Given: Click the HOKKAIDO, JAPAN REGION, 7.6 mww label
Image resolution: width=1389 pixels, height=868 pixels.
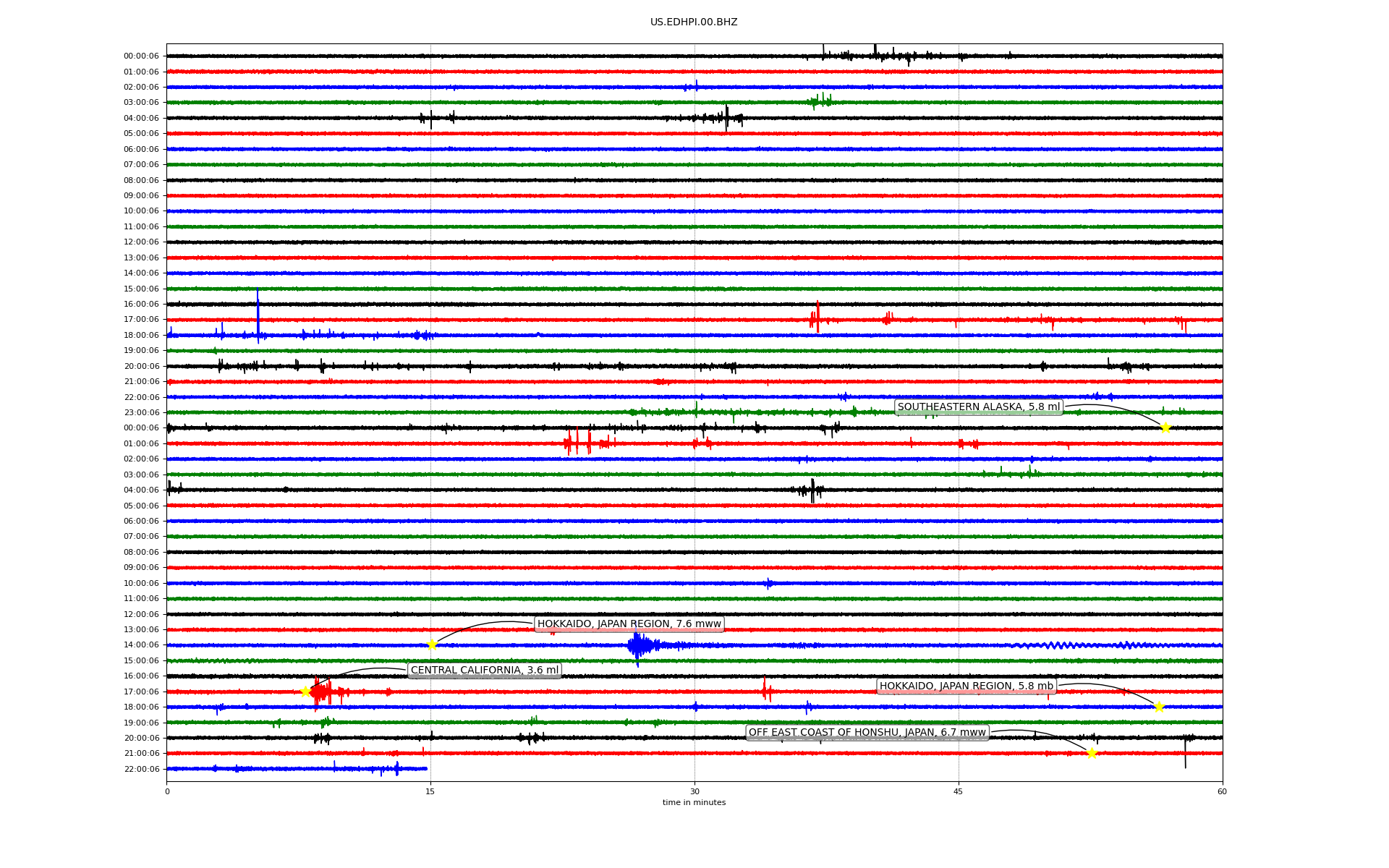Looking at the screenshot, I should tap(629, 624).
